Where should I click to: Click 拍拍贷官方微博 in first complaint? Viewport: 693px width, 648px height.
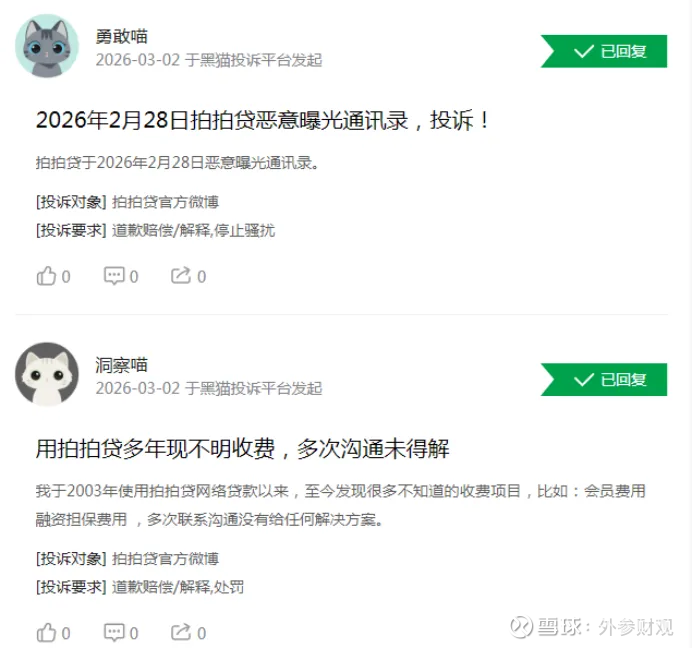tap(165, 202)
